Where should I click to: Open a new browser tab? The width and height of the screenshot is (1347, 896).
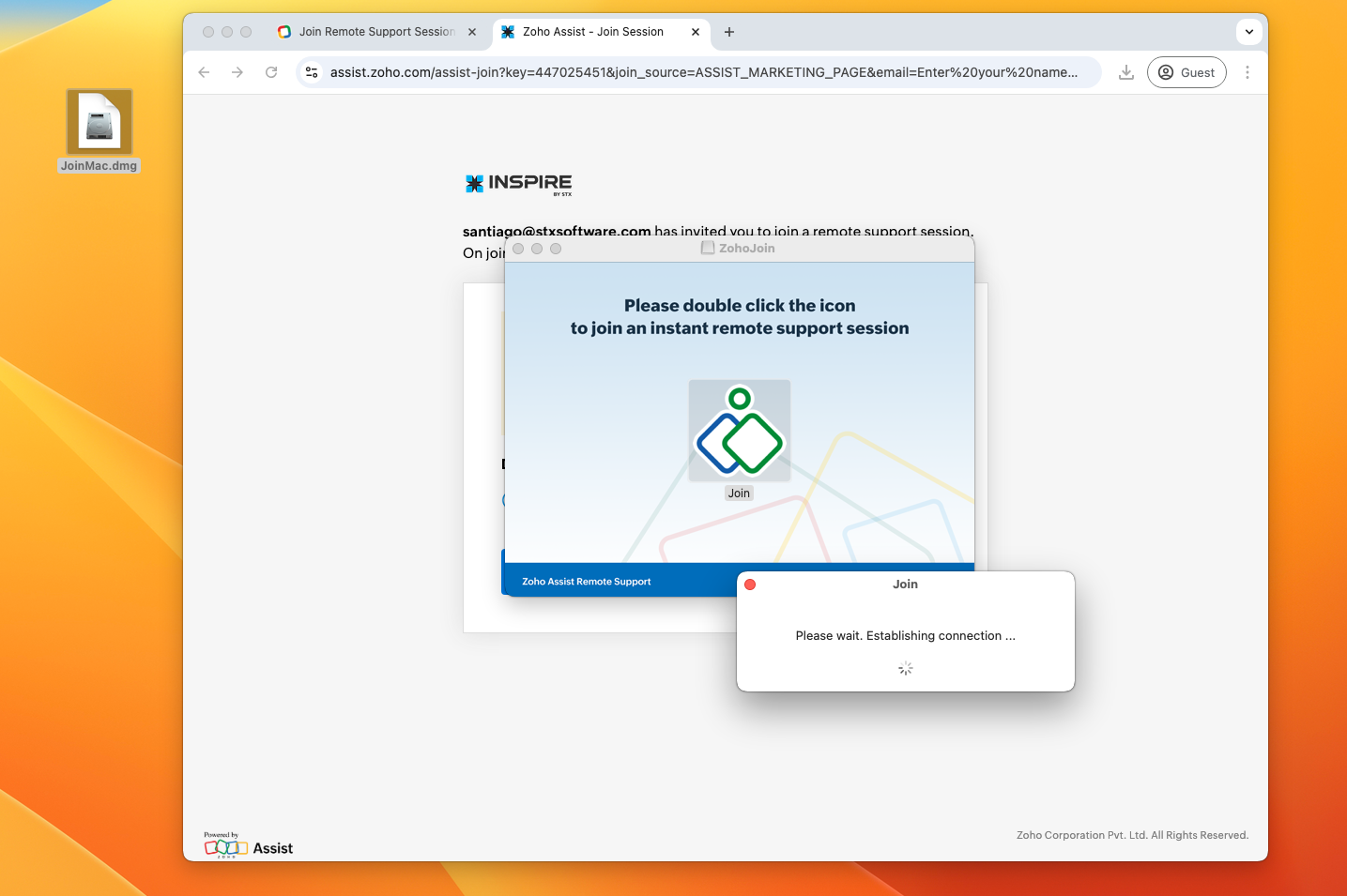[x=729, y=32]
